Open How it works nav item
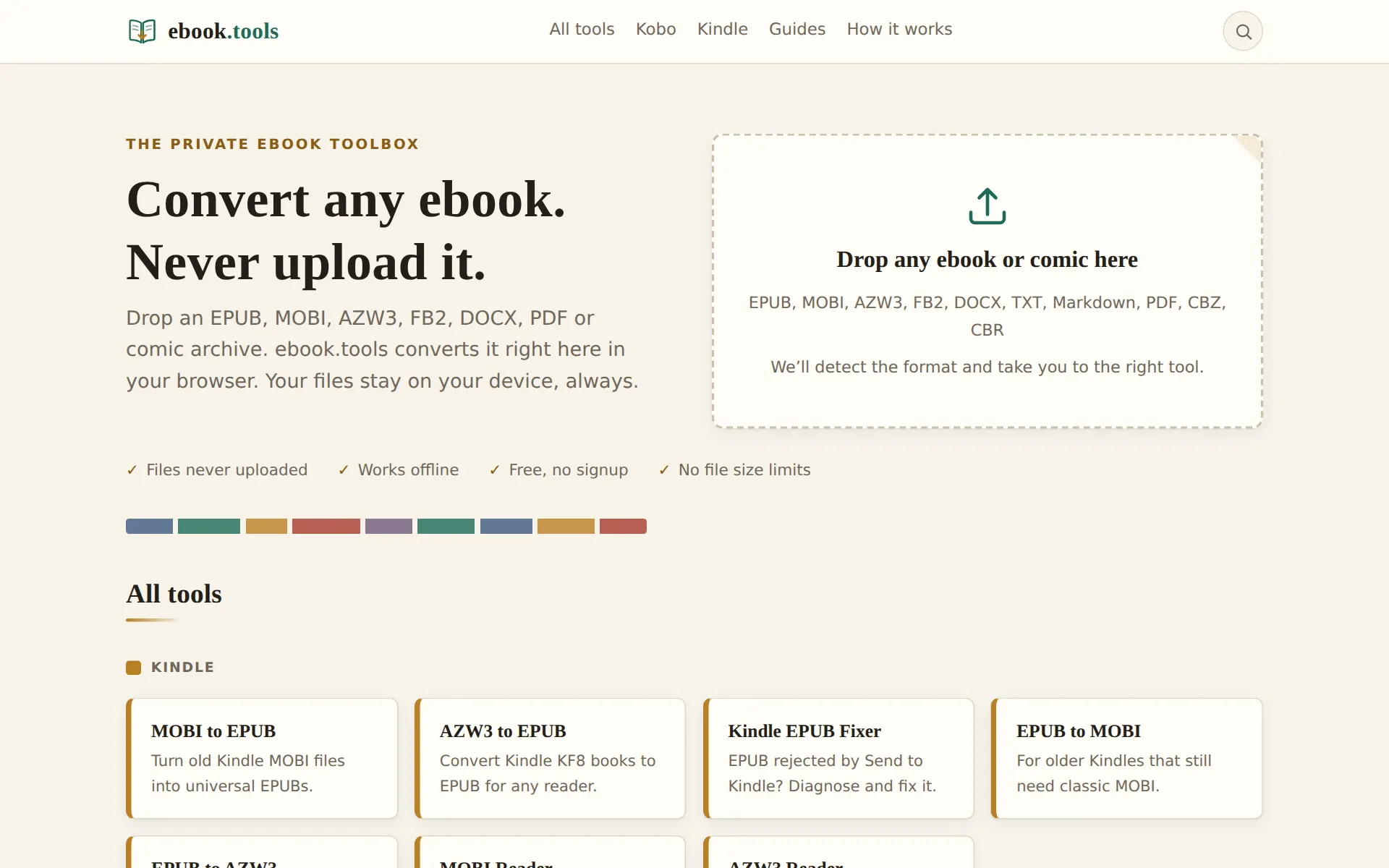1389x868 pixels. [899, 29]
